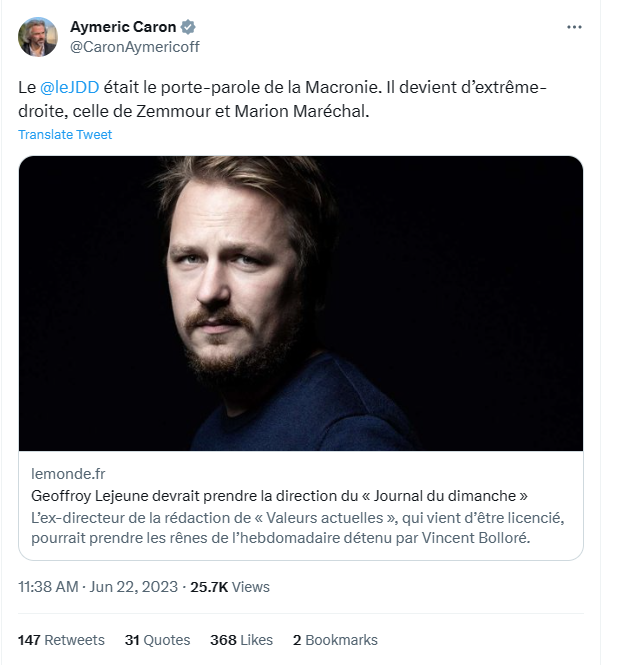Open the three-dot more options menu
The height and width of the screenshot is (665, 619).
[x=574, y=27]
